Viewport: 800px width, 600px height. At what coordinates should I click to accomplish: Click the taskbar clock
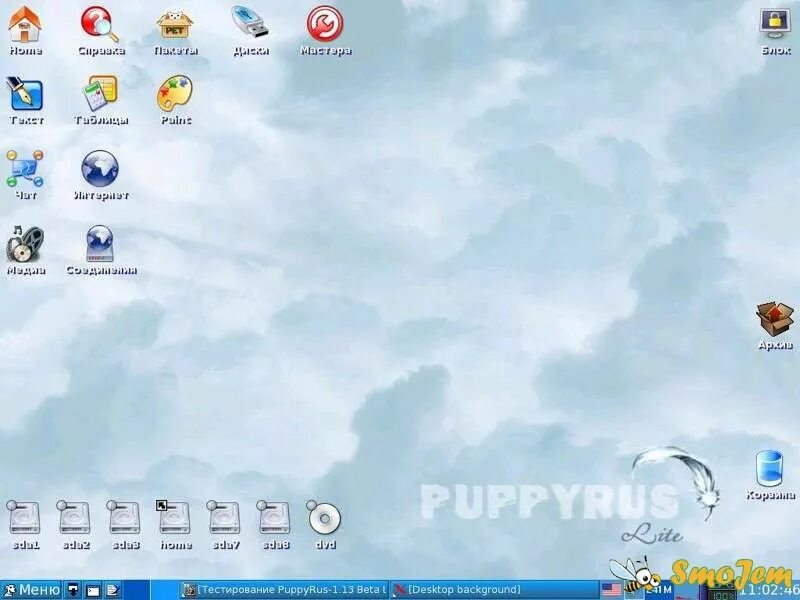click(x=769, y=592)
